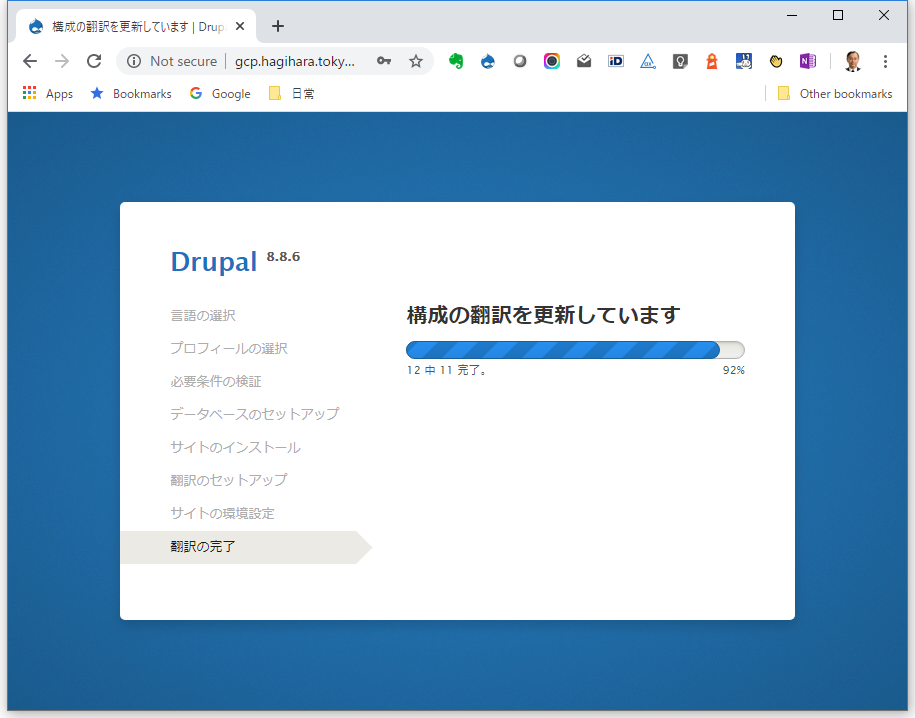Click the プロフィールの選択 step
Viewport: 915px width, 718px height.
pyautogui.click(x=229, y=348)
